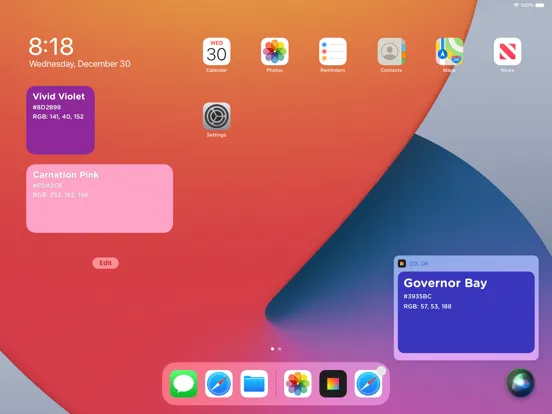The width and height of the screenshot is (552, 414).
Task: Select the Vivid Violet color widget
Action: [61, 120]
